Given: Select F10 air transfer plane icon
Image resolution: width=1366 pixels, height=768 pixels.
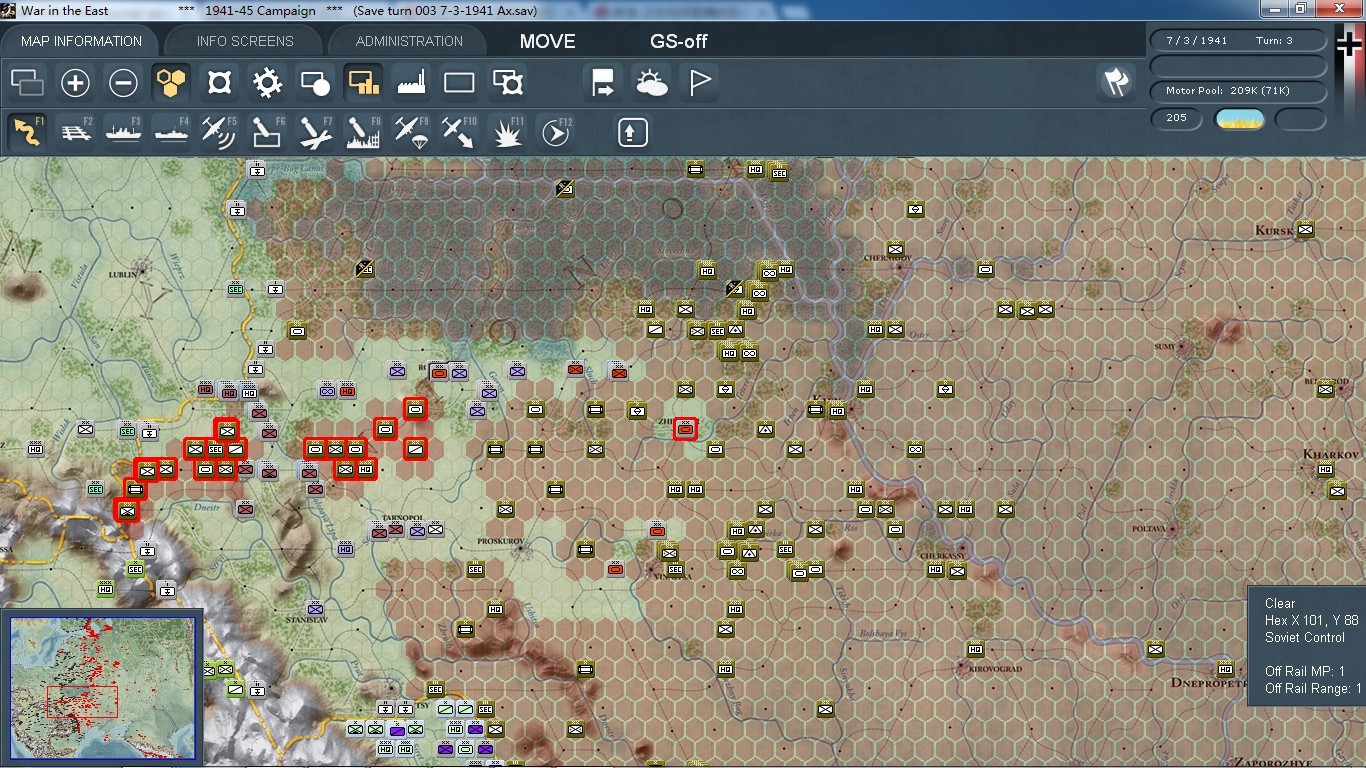Looking at the screenshot, I should (x=460, y=132).
